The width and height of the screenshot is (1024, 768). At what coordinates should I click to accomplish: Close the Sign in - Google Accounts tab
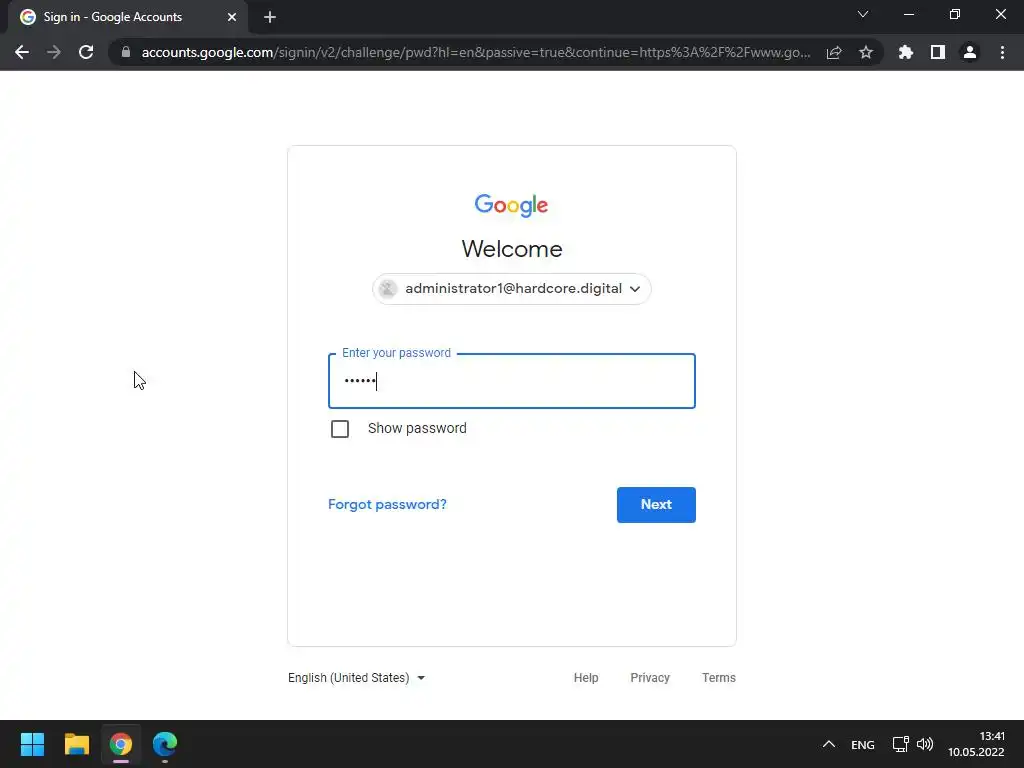[x=232, y=17]
